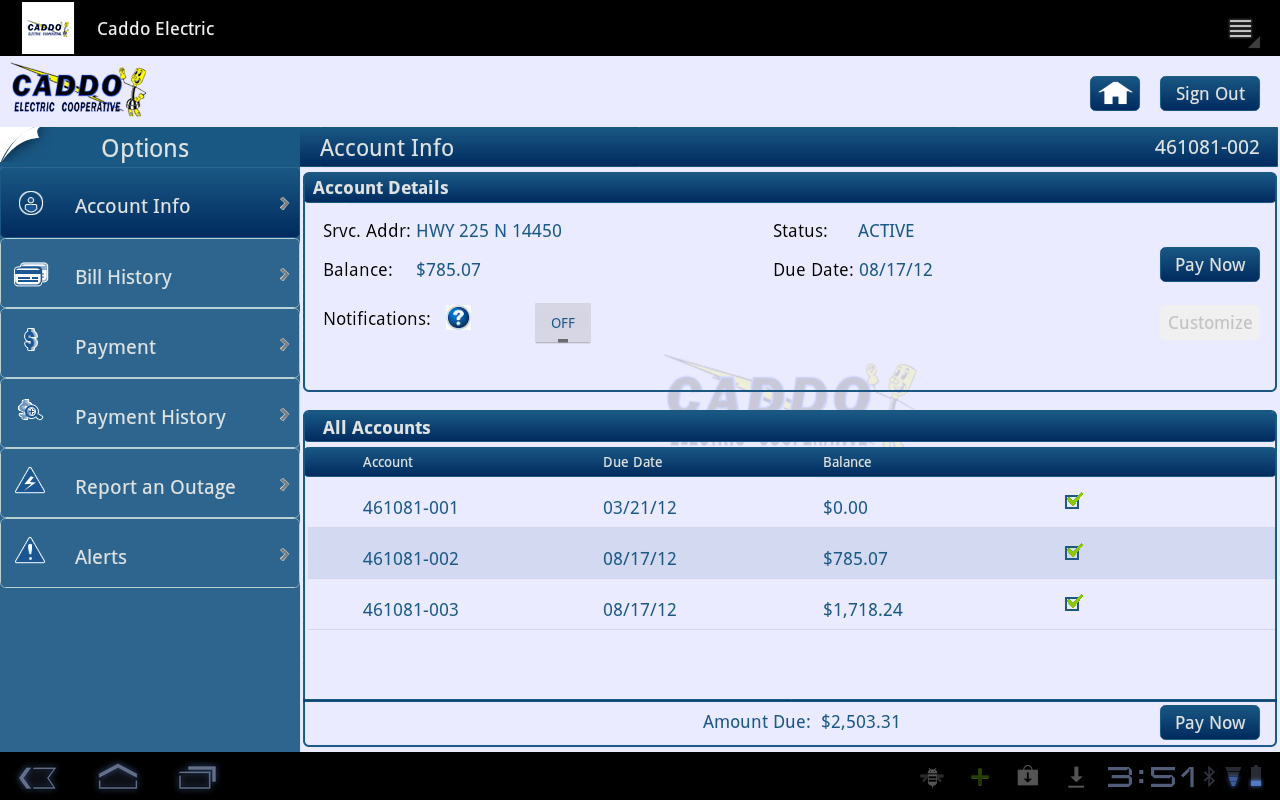The image size is (1280, 800).
Task: Click the ACTIVE status value
Action: (886, 231)
